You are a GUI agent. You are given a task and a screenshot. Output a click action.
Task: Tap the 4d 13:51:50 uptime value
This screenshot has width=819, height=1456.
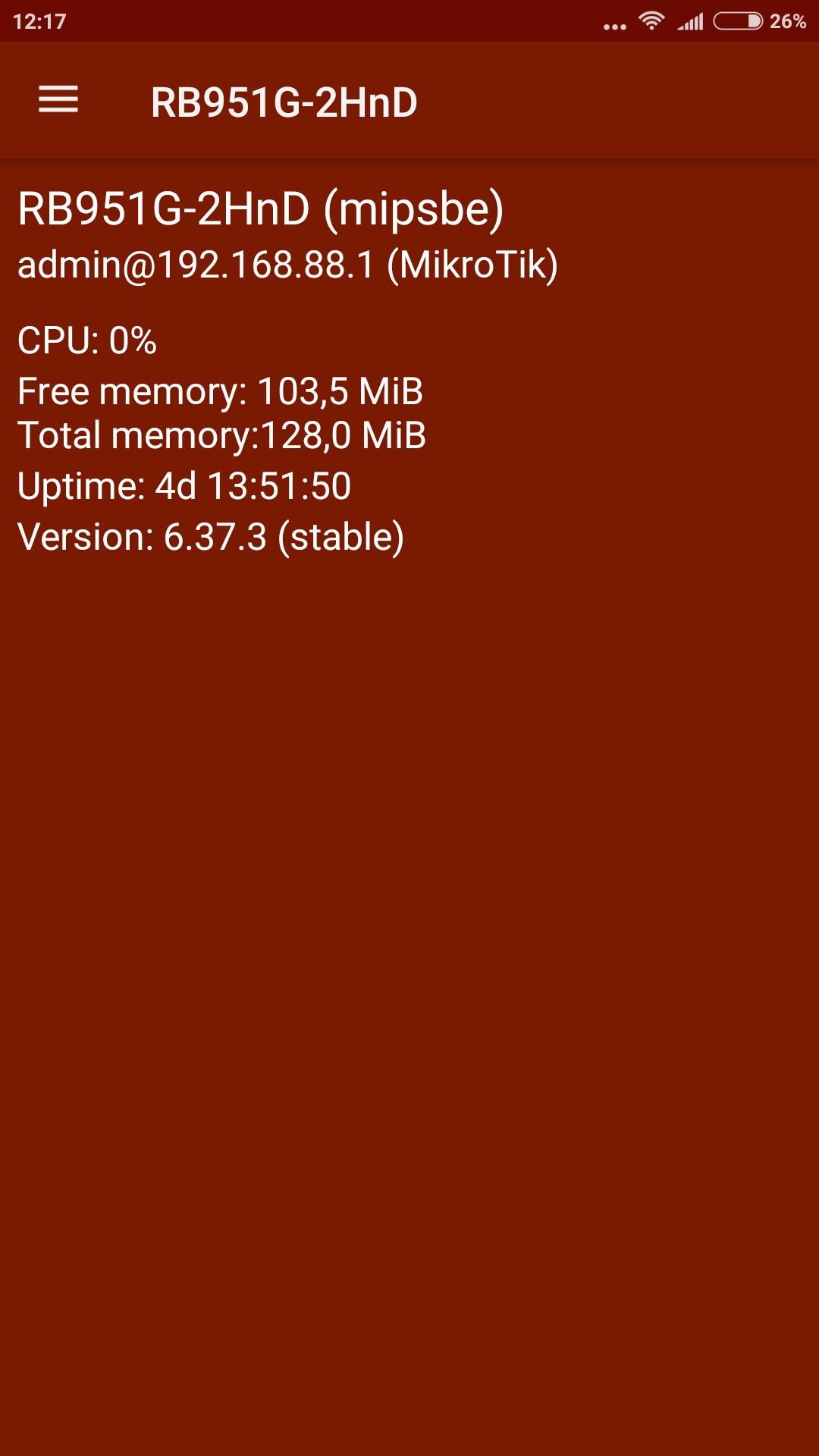[253, 486]
